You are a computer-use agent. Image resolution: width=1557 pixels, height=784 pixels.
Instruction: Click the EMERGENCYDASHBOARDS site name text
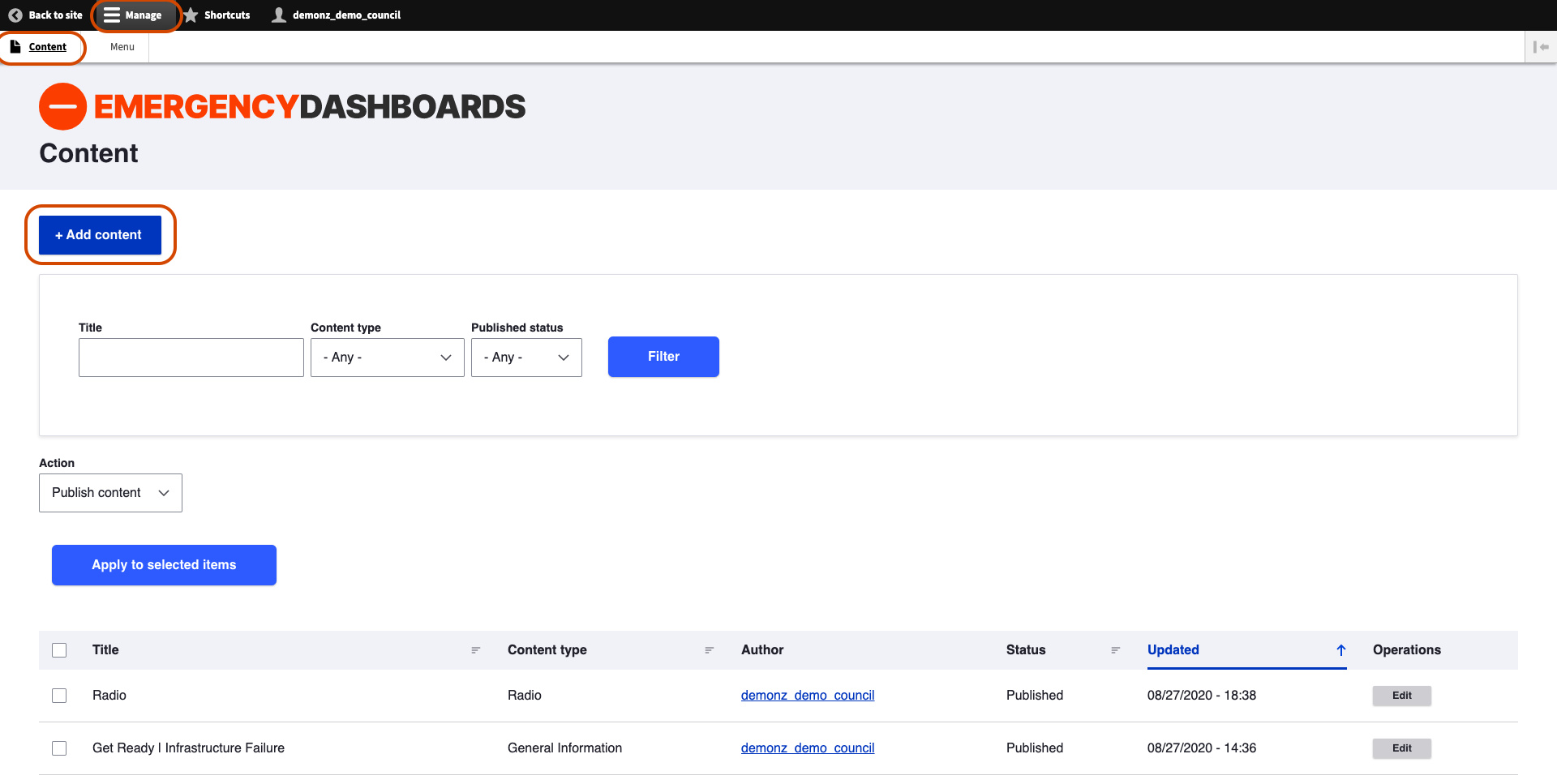click(x=310, y=107)
